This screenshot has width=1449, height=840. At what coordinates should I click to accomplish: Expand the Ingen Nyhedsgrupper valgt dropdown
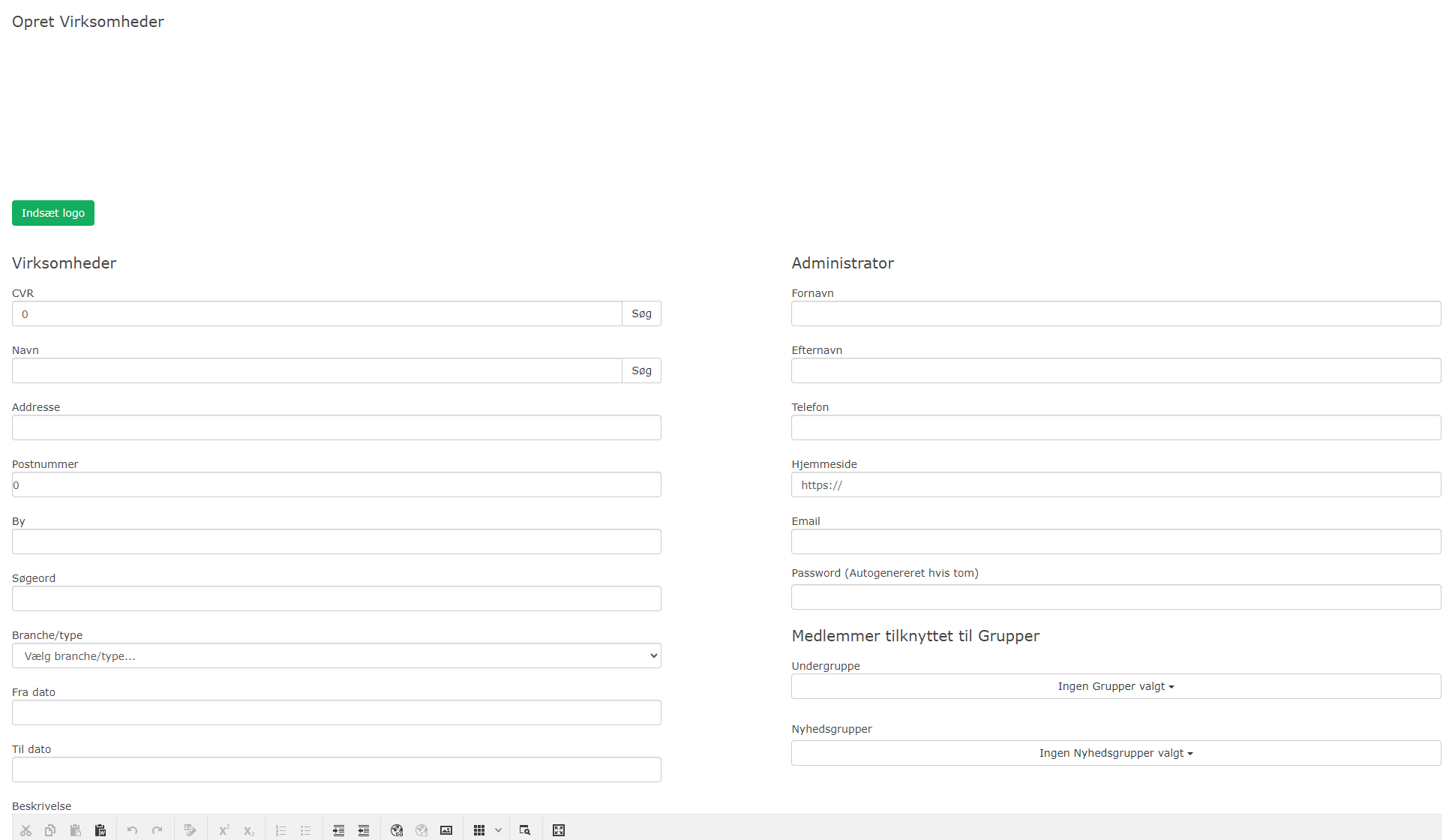coord(1115,753)
